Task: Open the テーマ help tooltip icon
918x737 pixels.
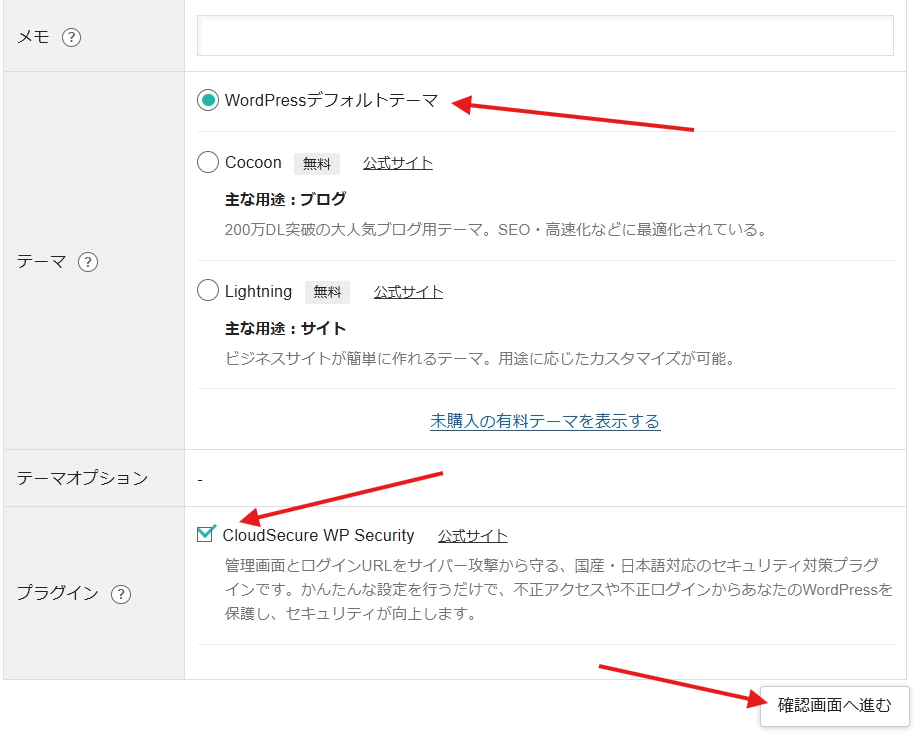Action: [88, 262]
